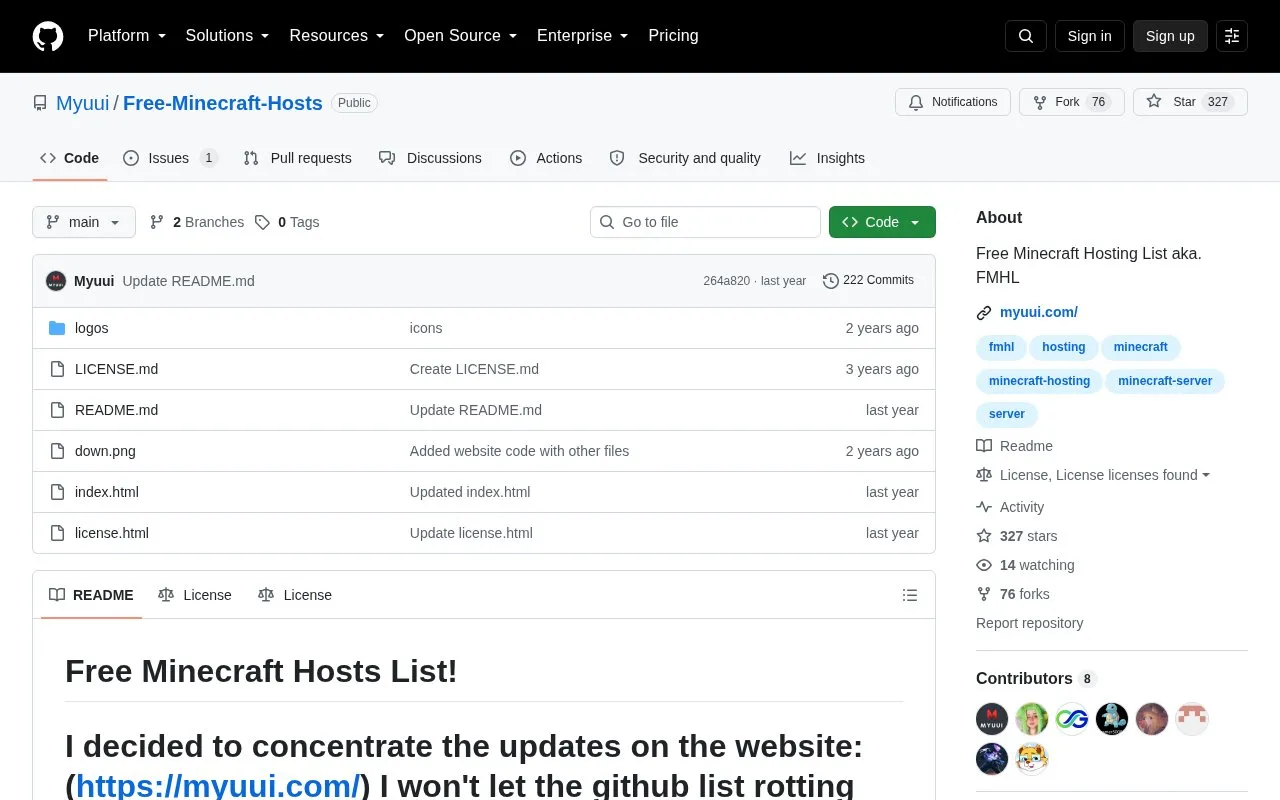Open the Discussions tab
This screenshot has width=1280, height=800.
point(430,158)
